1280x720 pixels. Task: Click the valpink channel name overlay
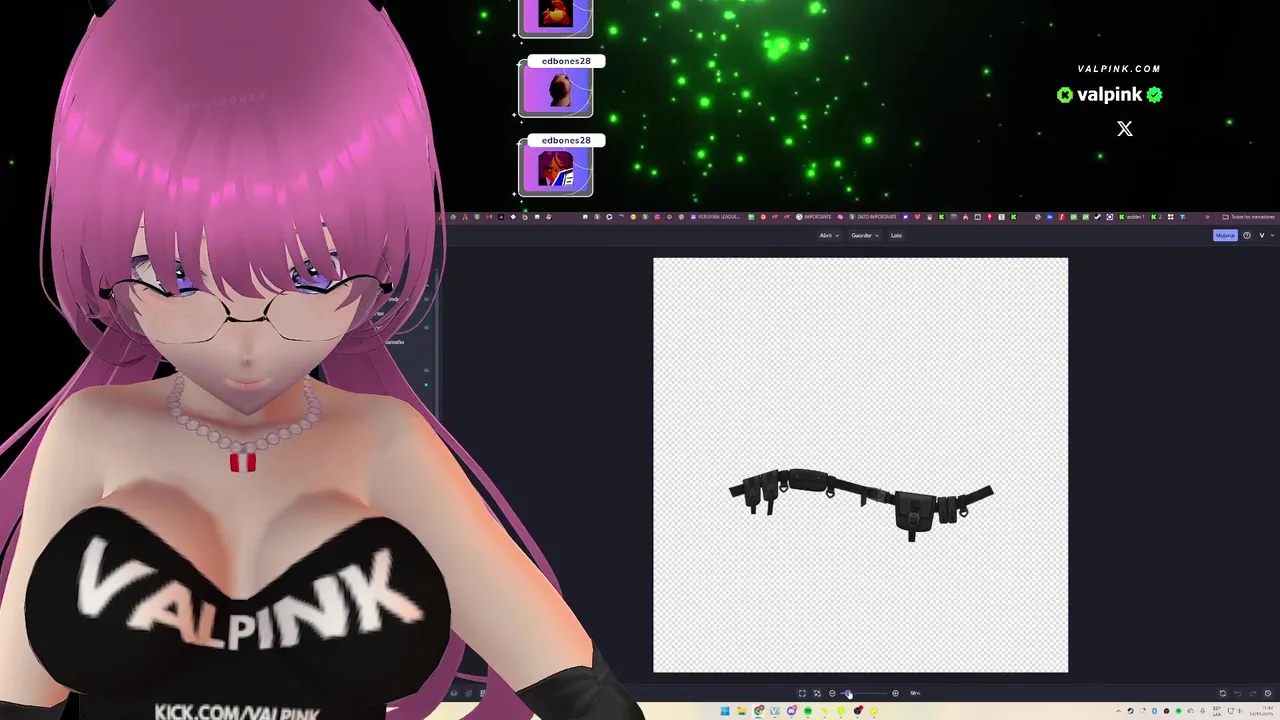click(1109, 95)
